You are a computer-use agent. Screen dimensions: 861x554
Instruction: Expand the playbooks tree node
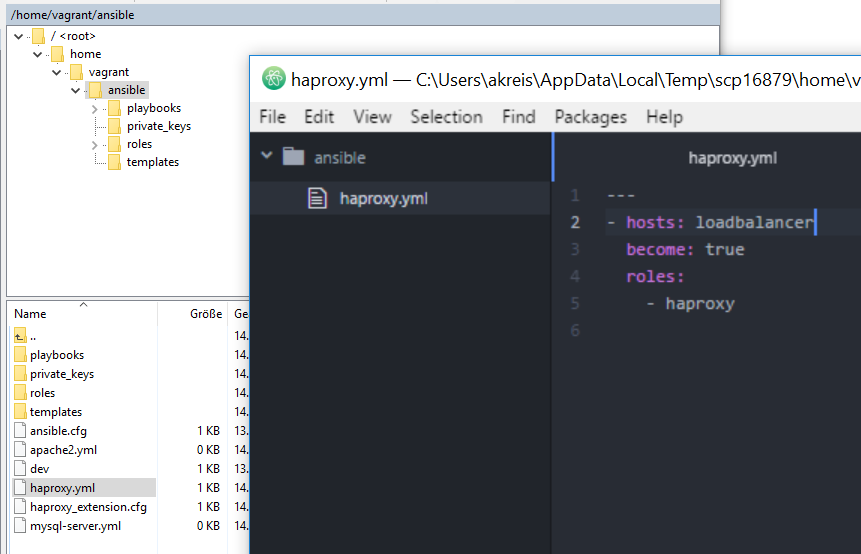(x=95, y=108)
